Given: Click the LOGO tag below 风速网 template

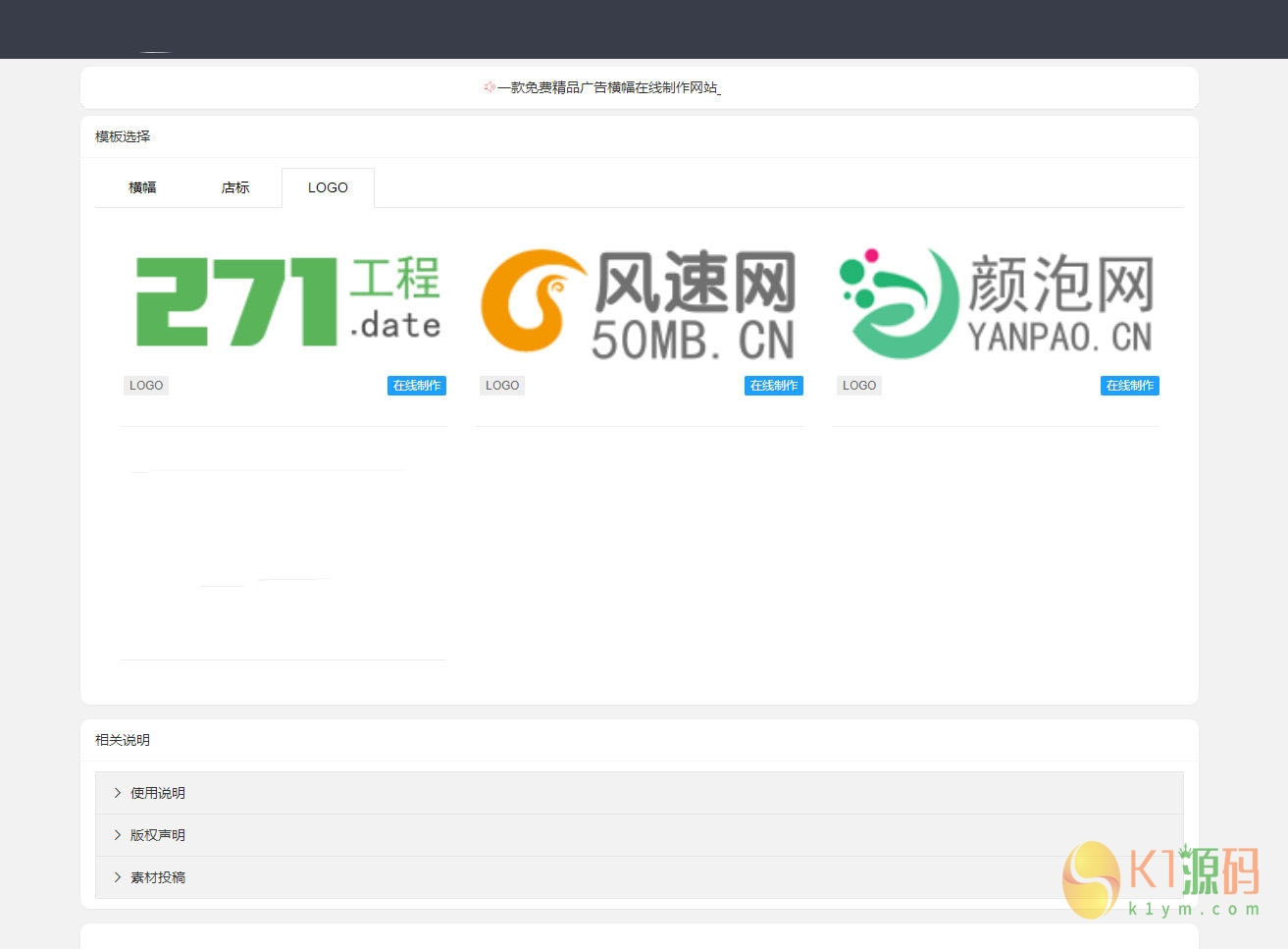Looking at the screenshot, I should click(502, 386).
